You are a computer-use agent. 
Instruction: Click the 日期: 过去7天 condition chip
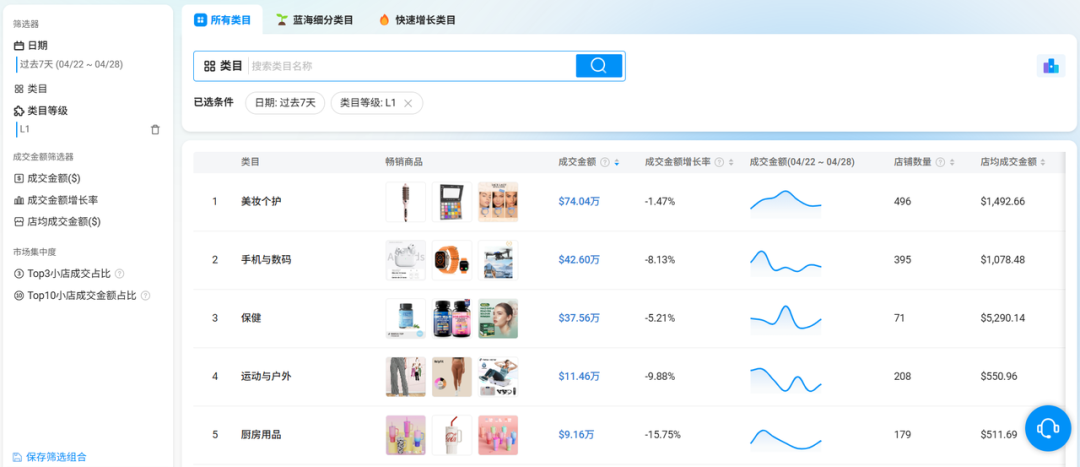285,103
